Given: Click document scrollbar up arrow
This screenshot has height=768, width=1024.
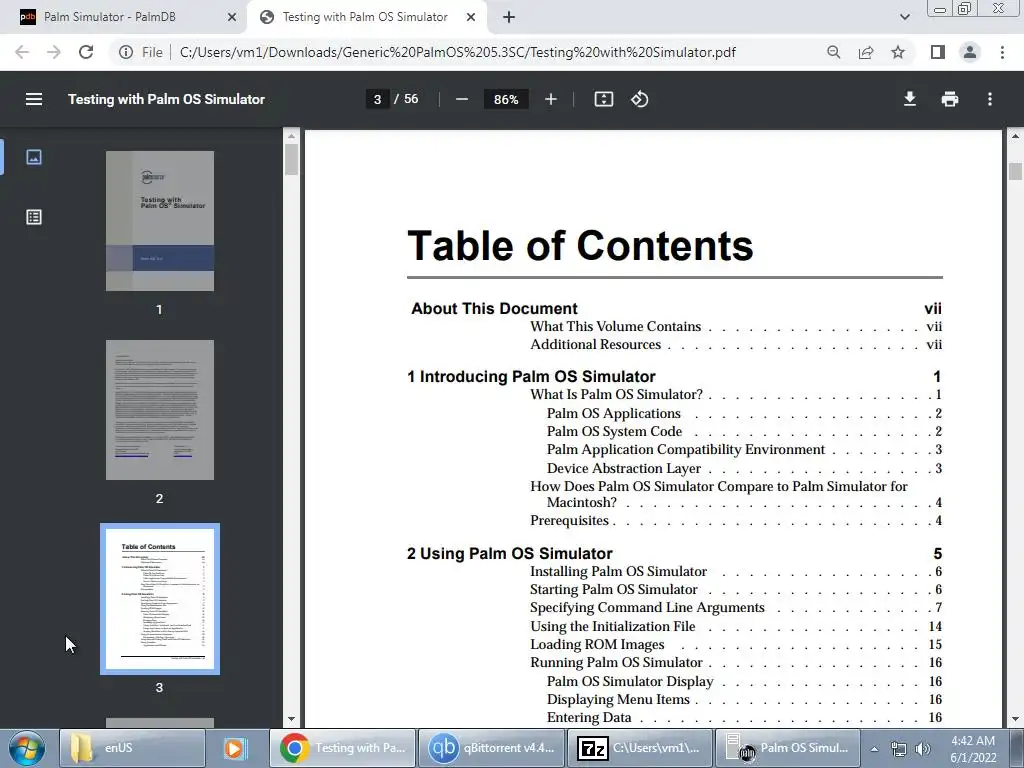Looking at the screenshot, I should [1015, 136].
